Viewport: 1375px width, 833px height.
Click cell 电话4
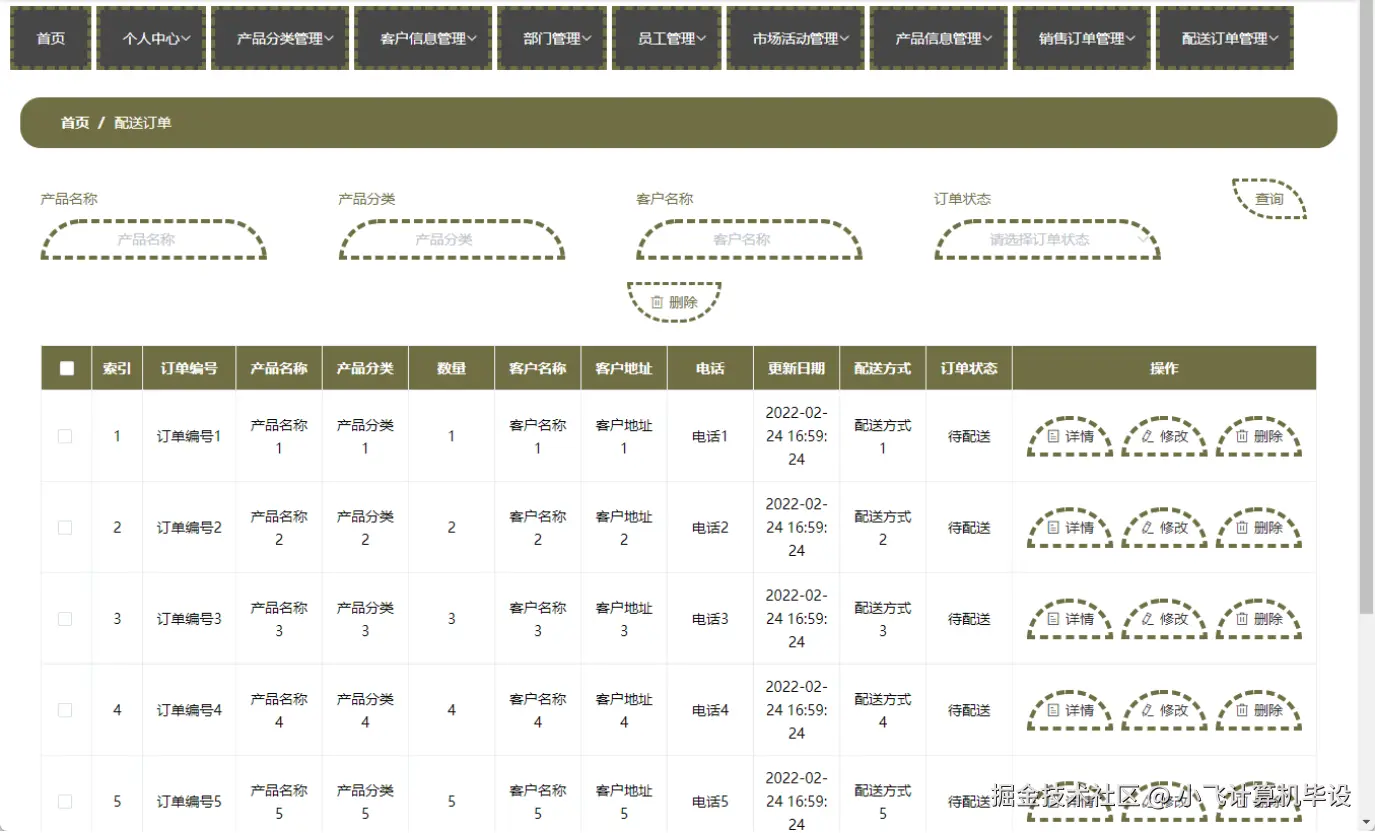click(710, 710)
